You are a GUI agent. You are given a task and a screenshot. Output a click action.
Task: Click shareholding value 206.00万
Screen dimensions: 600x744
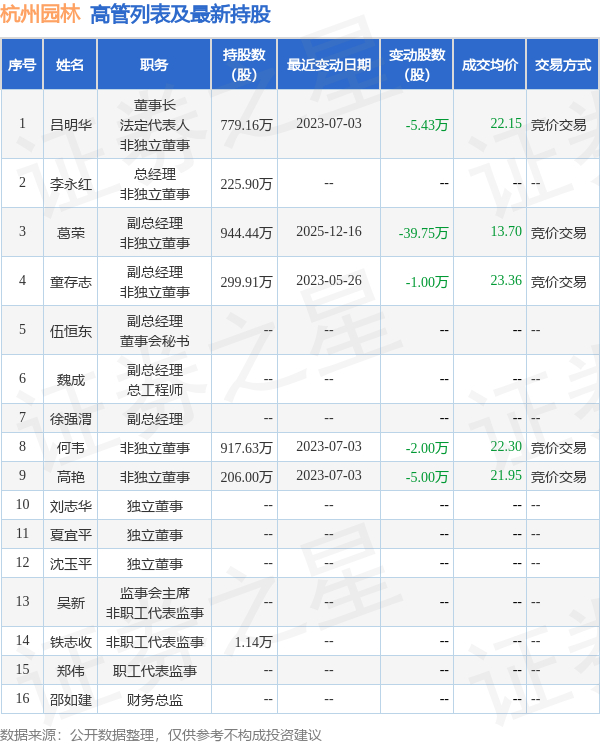tap(246, 476)
